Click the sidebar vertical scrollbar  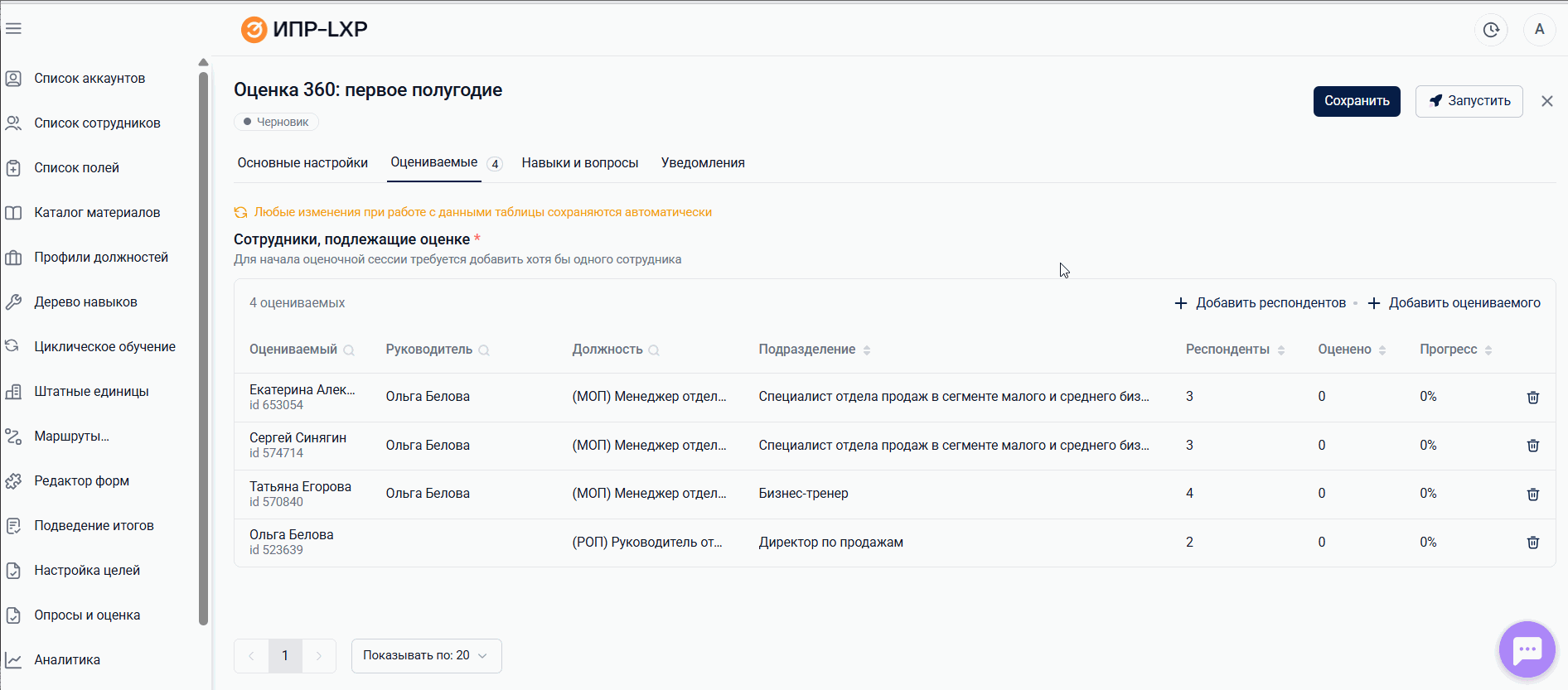203,348
